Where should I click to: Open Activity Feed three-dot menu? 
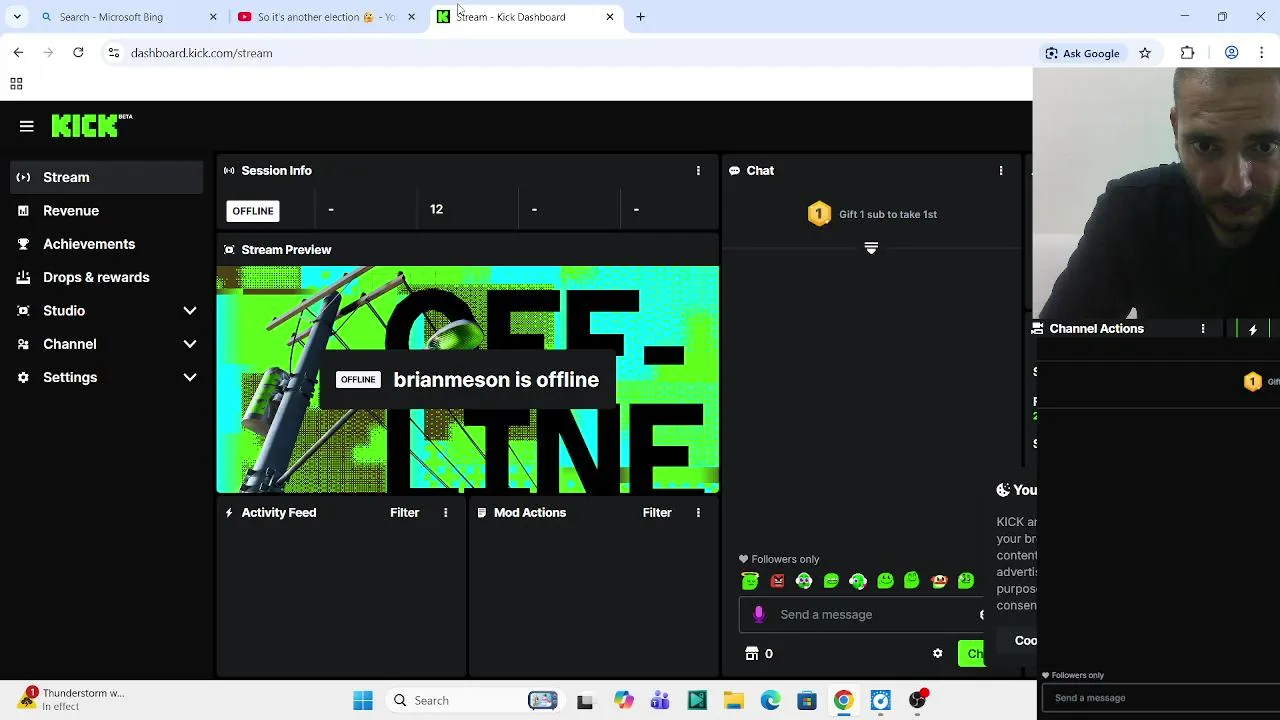(x=446, y=513)
